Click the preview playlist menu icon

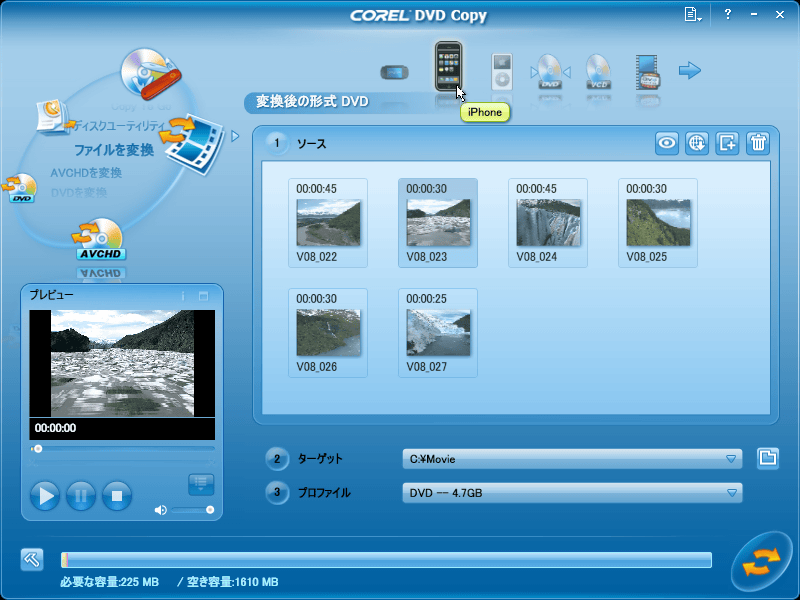point(201,484)
